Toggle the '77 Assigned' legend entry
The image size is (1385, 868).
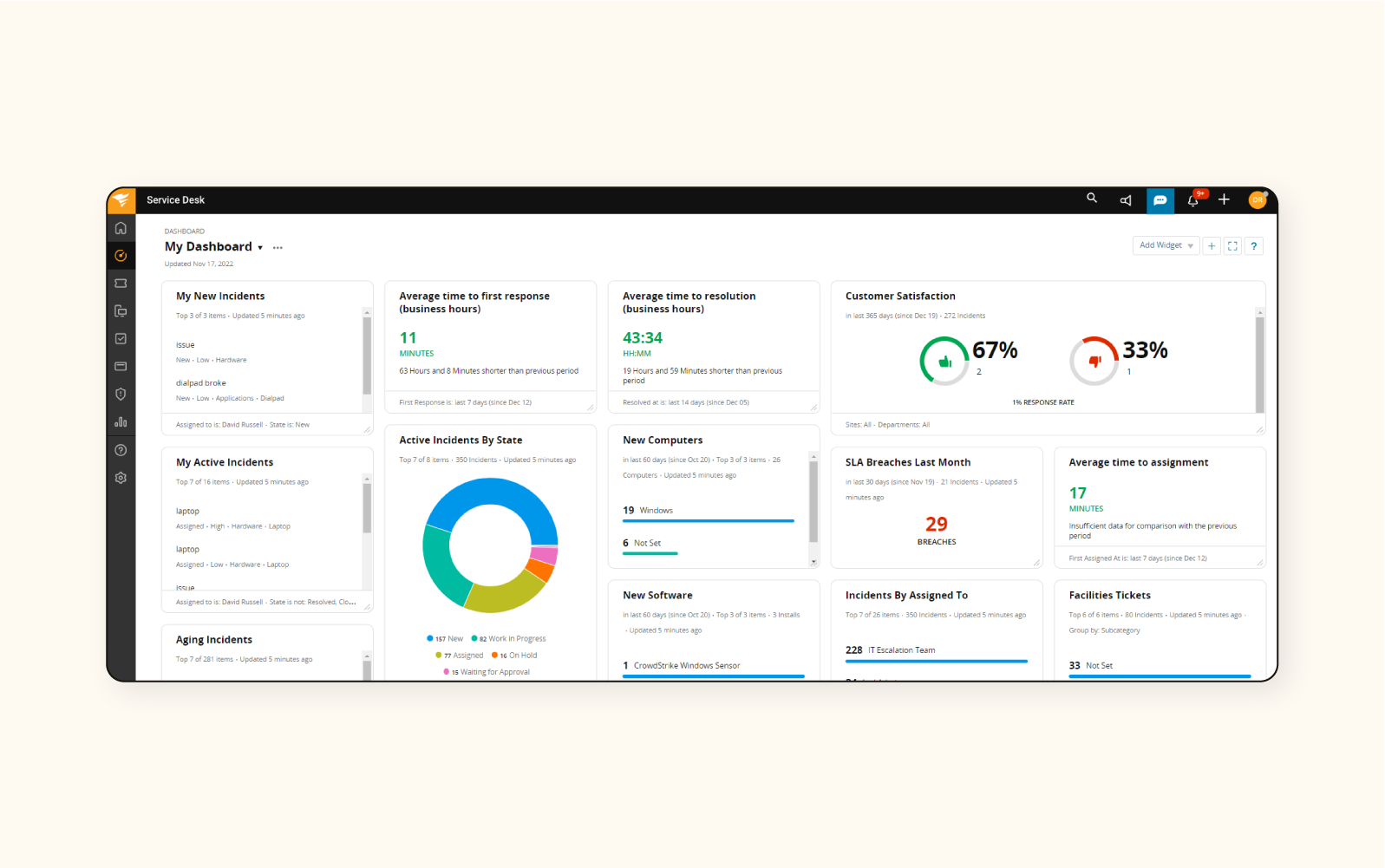[460, 656]
